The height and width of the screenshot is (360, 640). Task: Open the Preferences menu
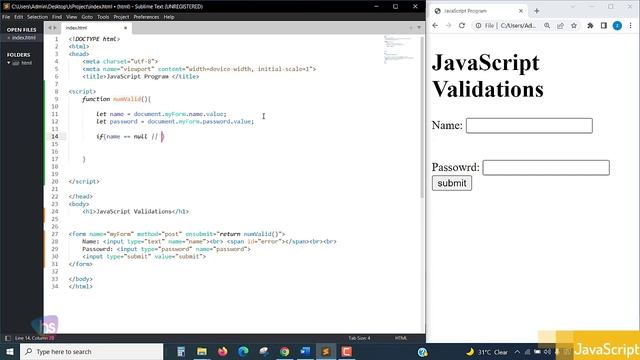pos(146,17)
